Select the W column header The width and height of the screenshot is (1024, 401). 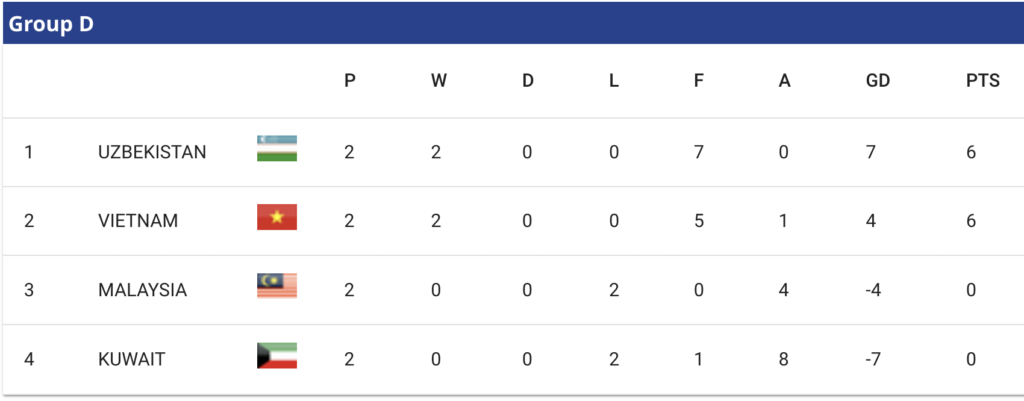438,81
